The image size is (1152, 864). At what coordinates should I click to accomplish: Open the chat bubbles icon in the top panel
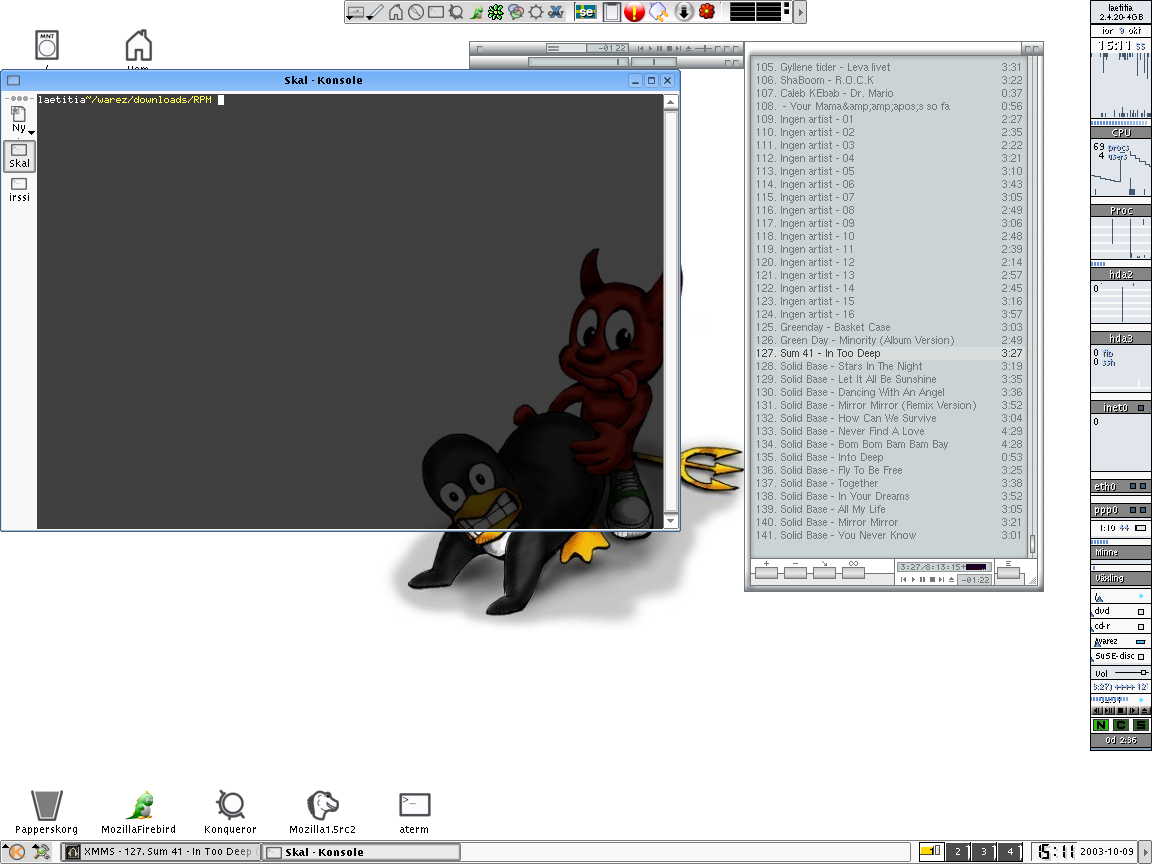click(x=516, y=12)
